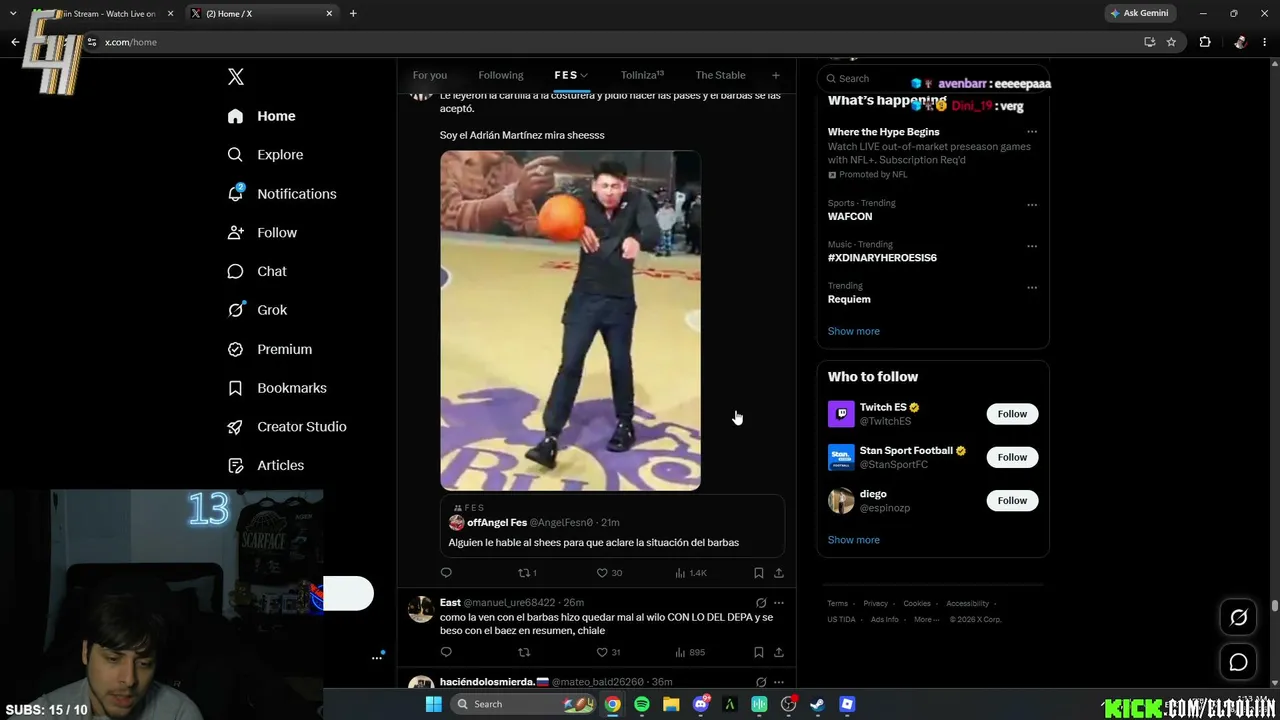Like East's post with 31 likes
1280x720 pixels.
pos(608,652)
